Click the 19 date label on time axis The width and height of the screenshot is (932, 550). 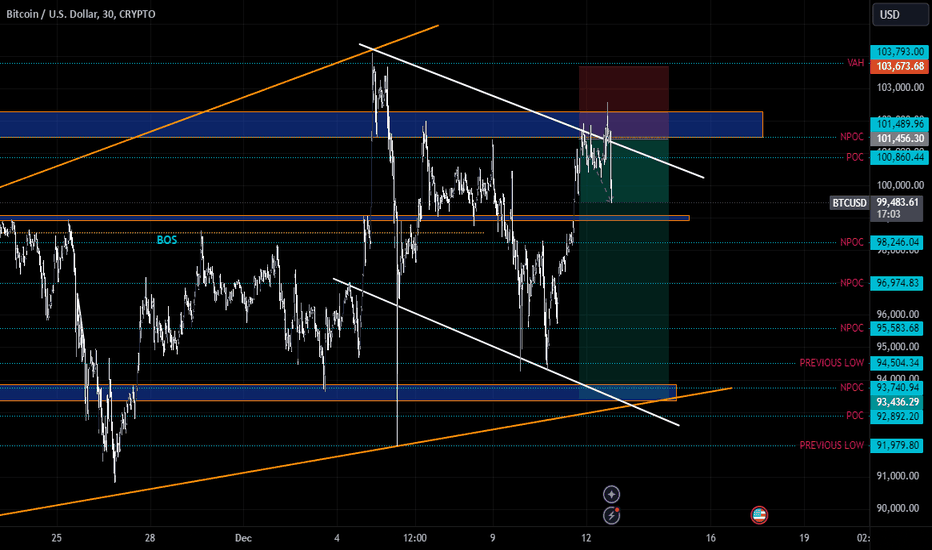[x=804, y=538]
